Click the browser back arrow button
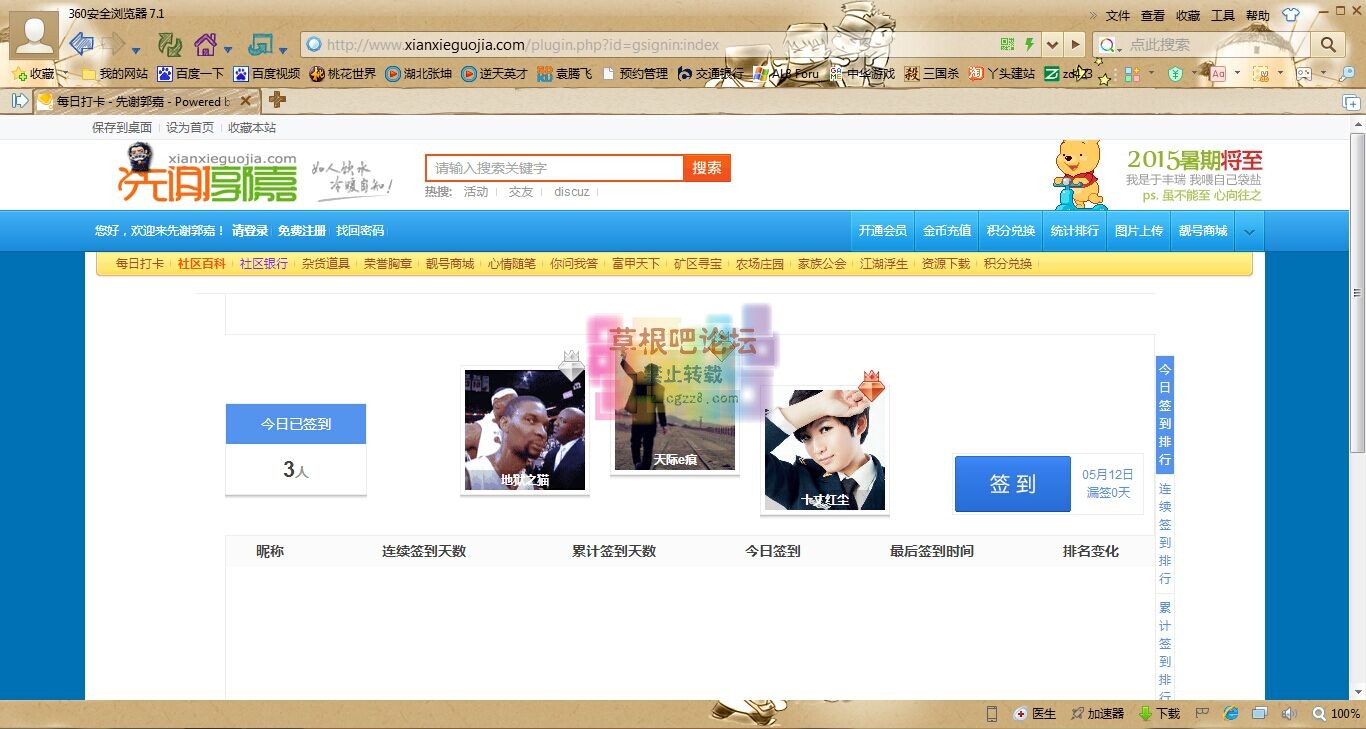 coord(82,44)
